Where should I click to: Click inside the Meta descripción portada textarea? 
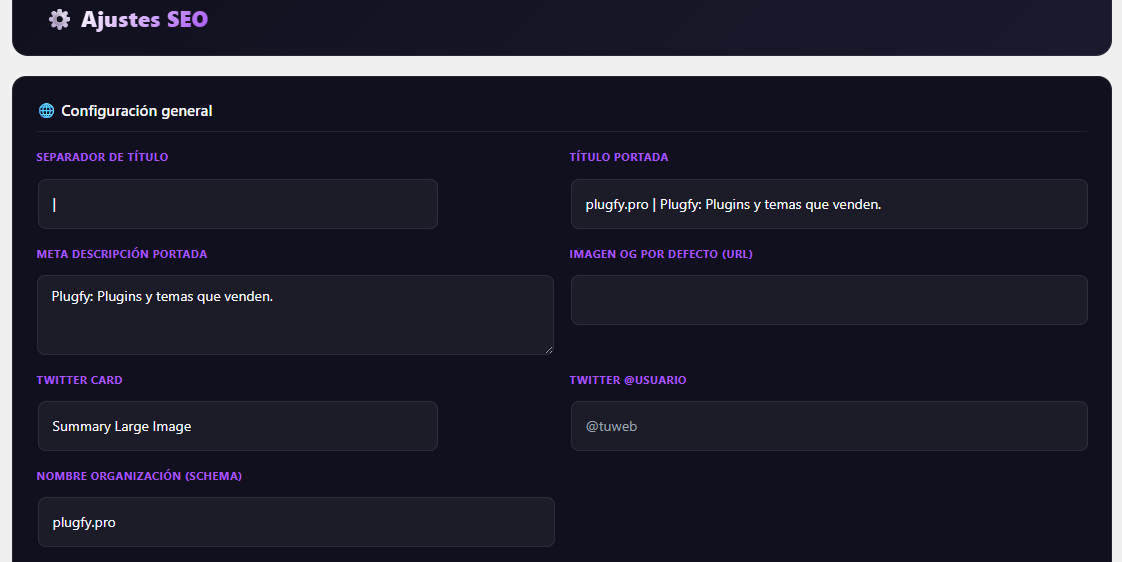(295, 315)
